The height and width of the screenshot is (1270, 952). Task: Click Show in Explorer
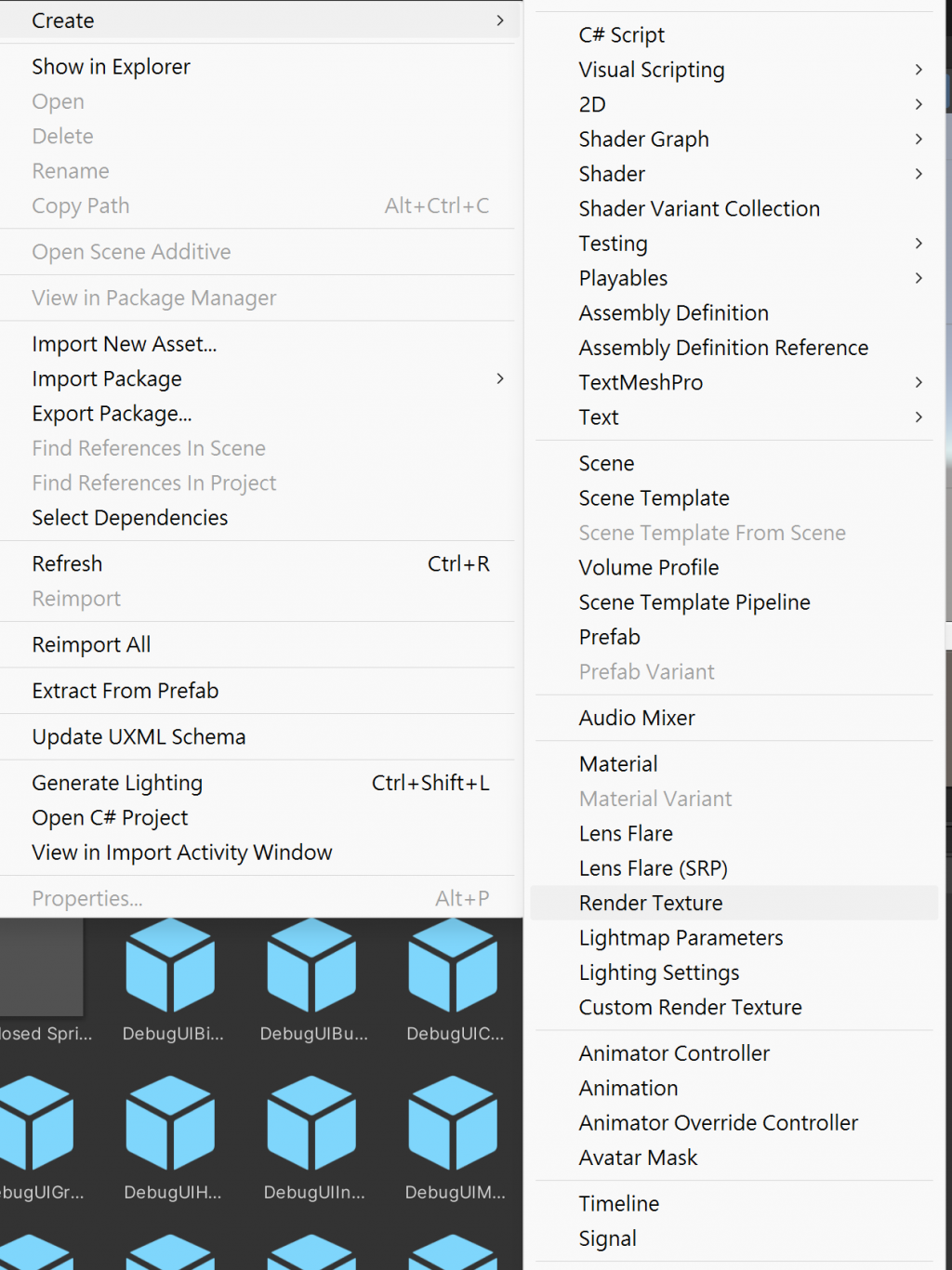tap(111, 67)
